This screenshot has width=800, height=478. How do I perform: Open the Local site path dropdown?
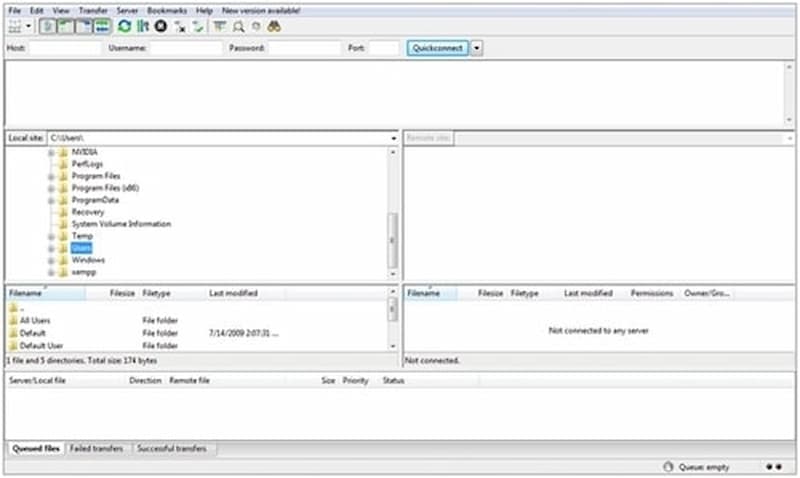point(393,138)
